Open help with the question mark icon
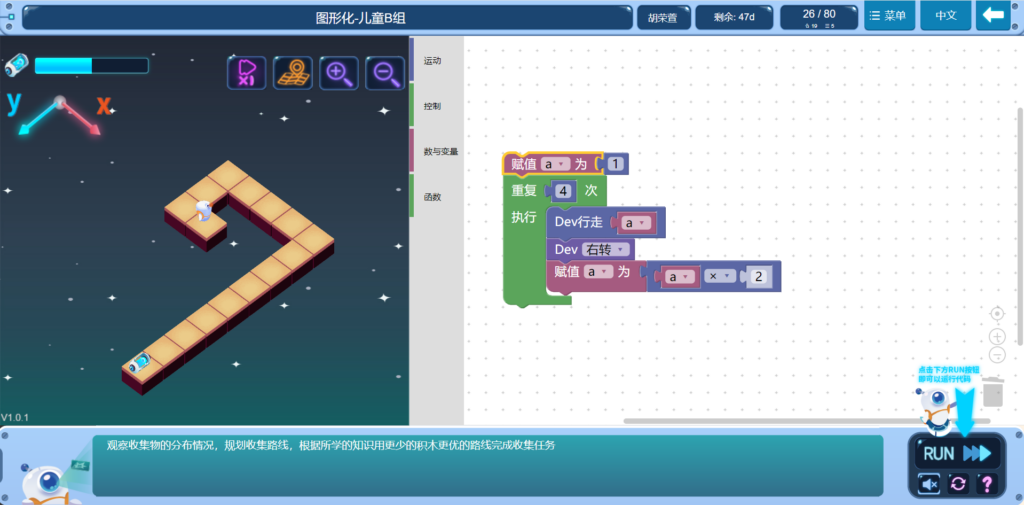1024x505 pixels. point(987,484)
